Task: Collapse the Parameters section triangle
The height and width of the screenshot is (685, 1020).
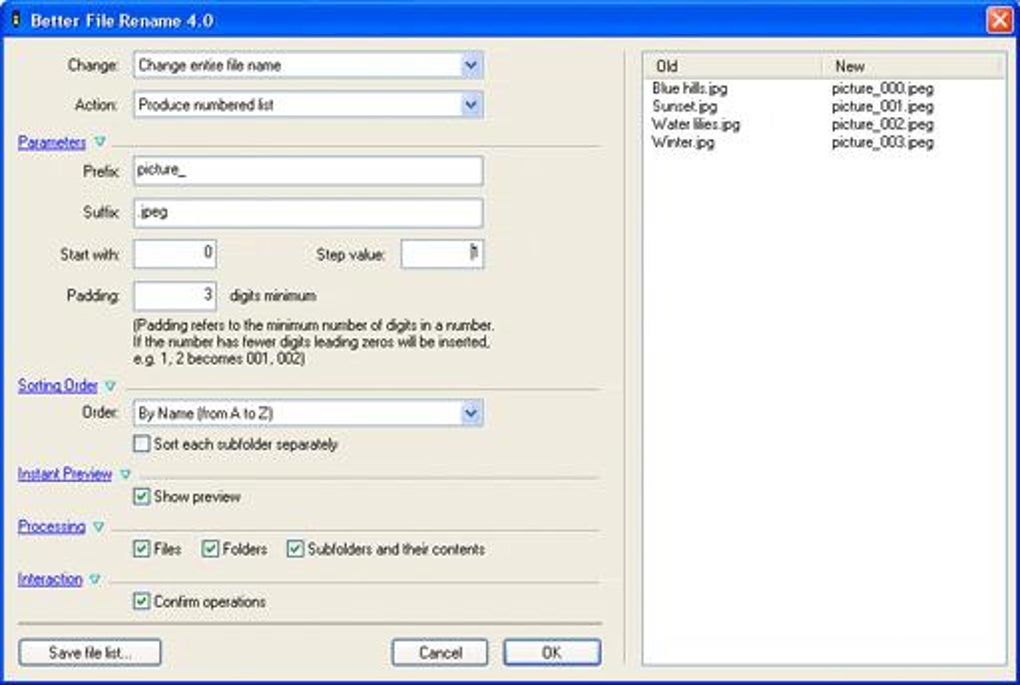Action: [x=100, y=141]
